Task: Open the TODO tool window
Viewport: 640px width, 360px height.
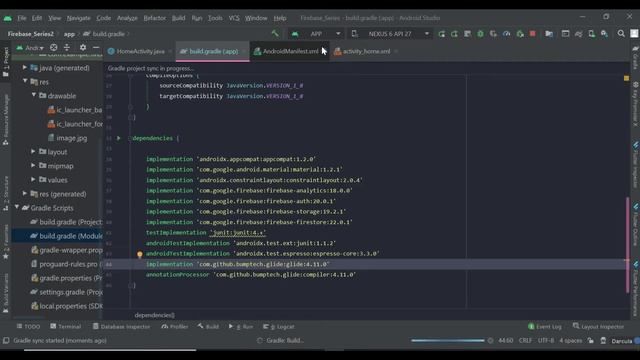Action: point(28,327)
